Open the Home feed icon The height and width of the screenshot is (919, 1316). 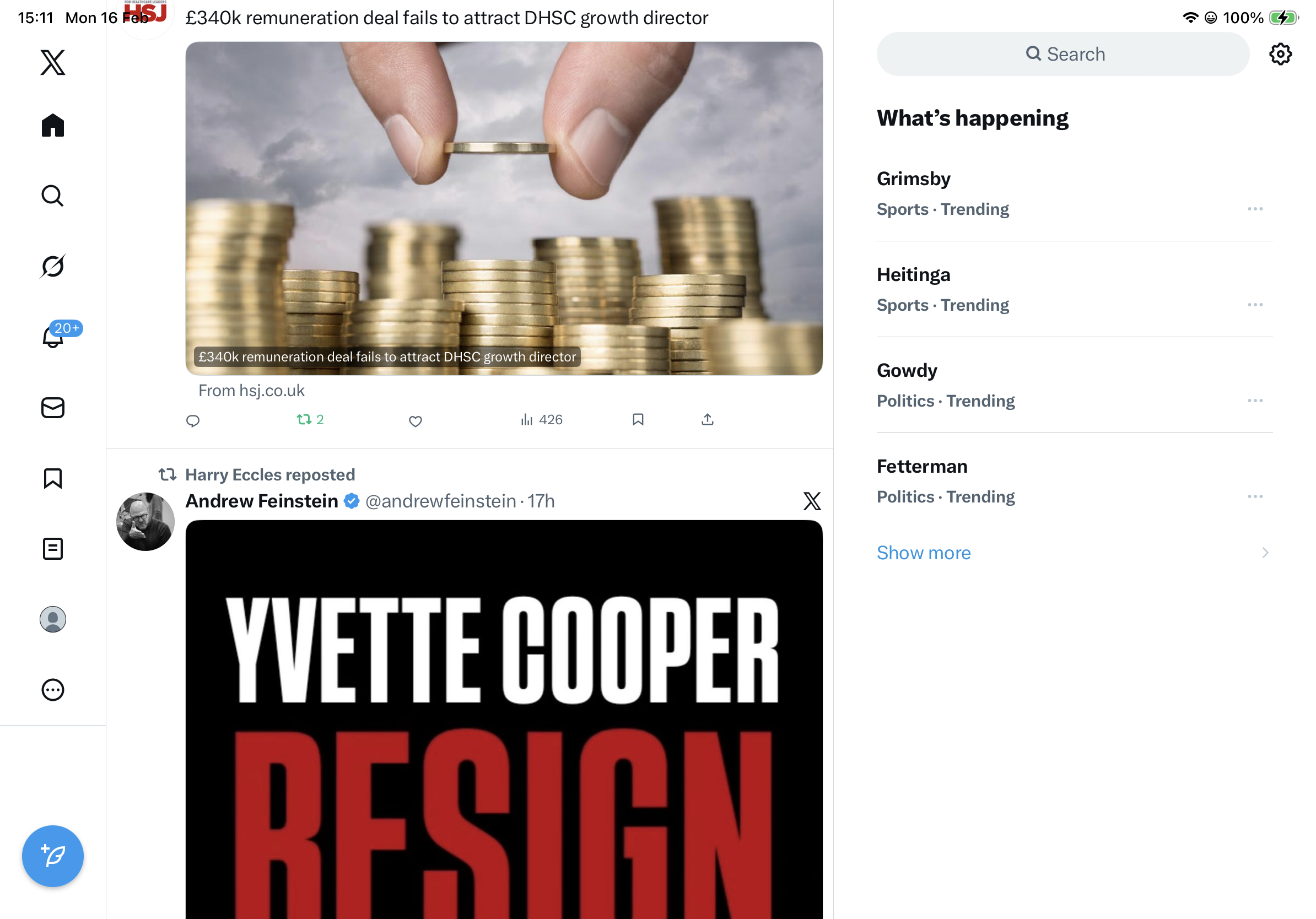(x=53, y=125)
